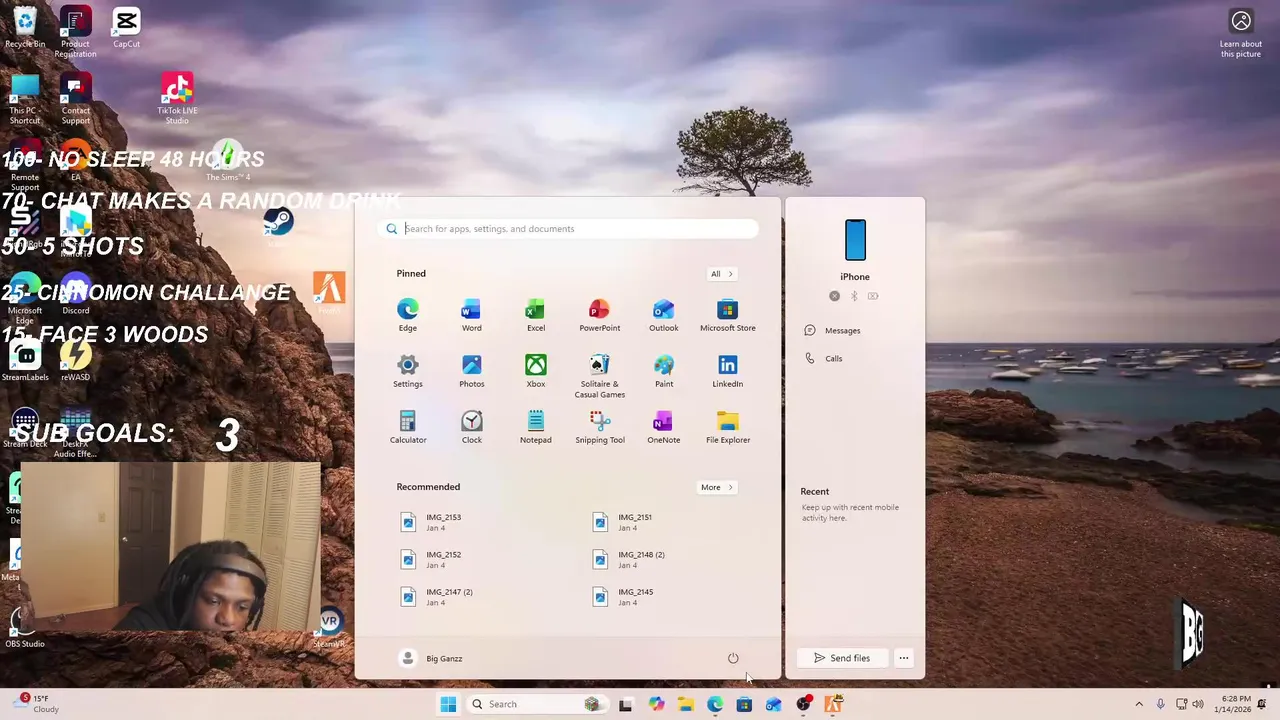Launch PowerPoint from pinned apps
The width and height of the screenshot is (1280, 720).
click(x=600, y=315)
